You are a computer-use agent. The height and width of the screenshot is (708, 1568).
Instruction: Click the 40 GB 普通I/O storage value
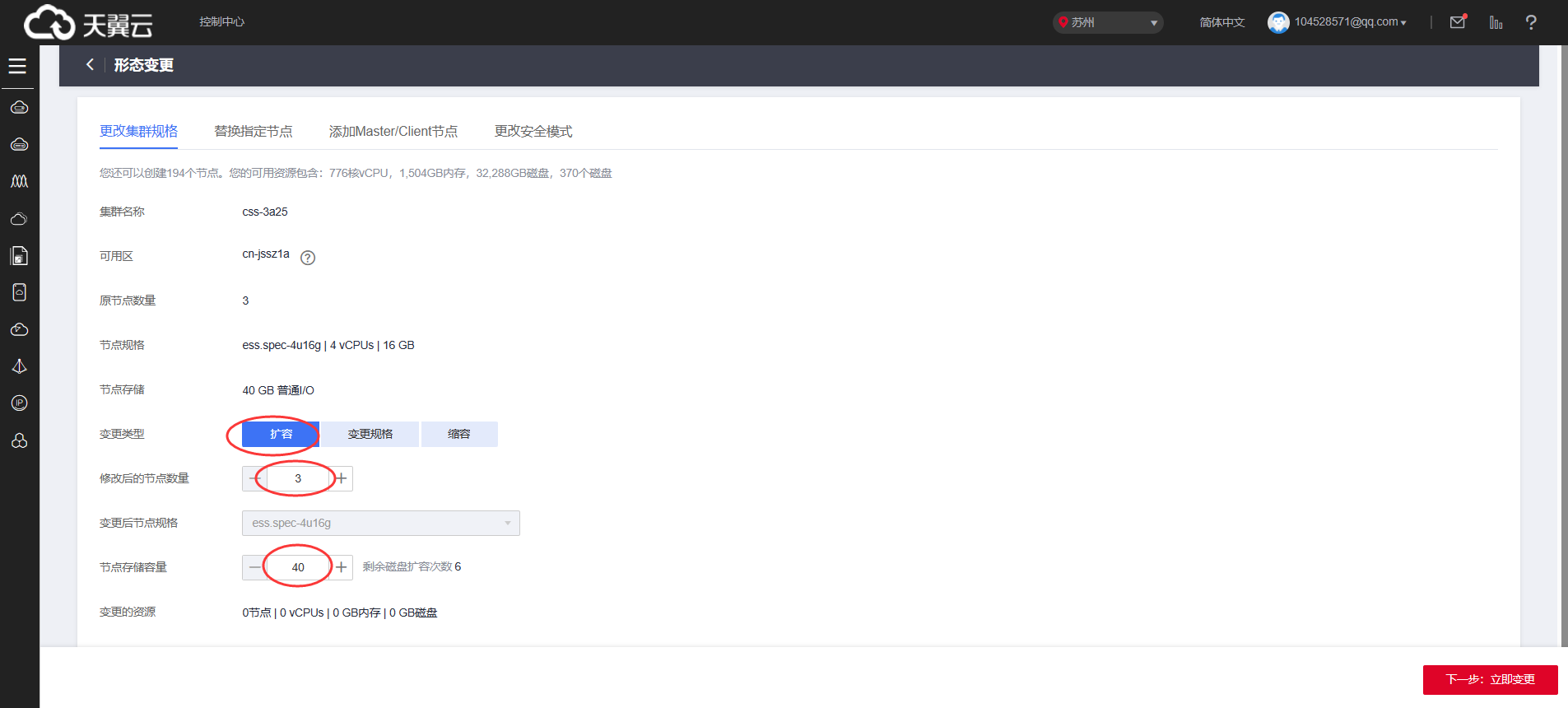click(278, 390)
